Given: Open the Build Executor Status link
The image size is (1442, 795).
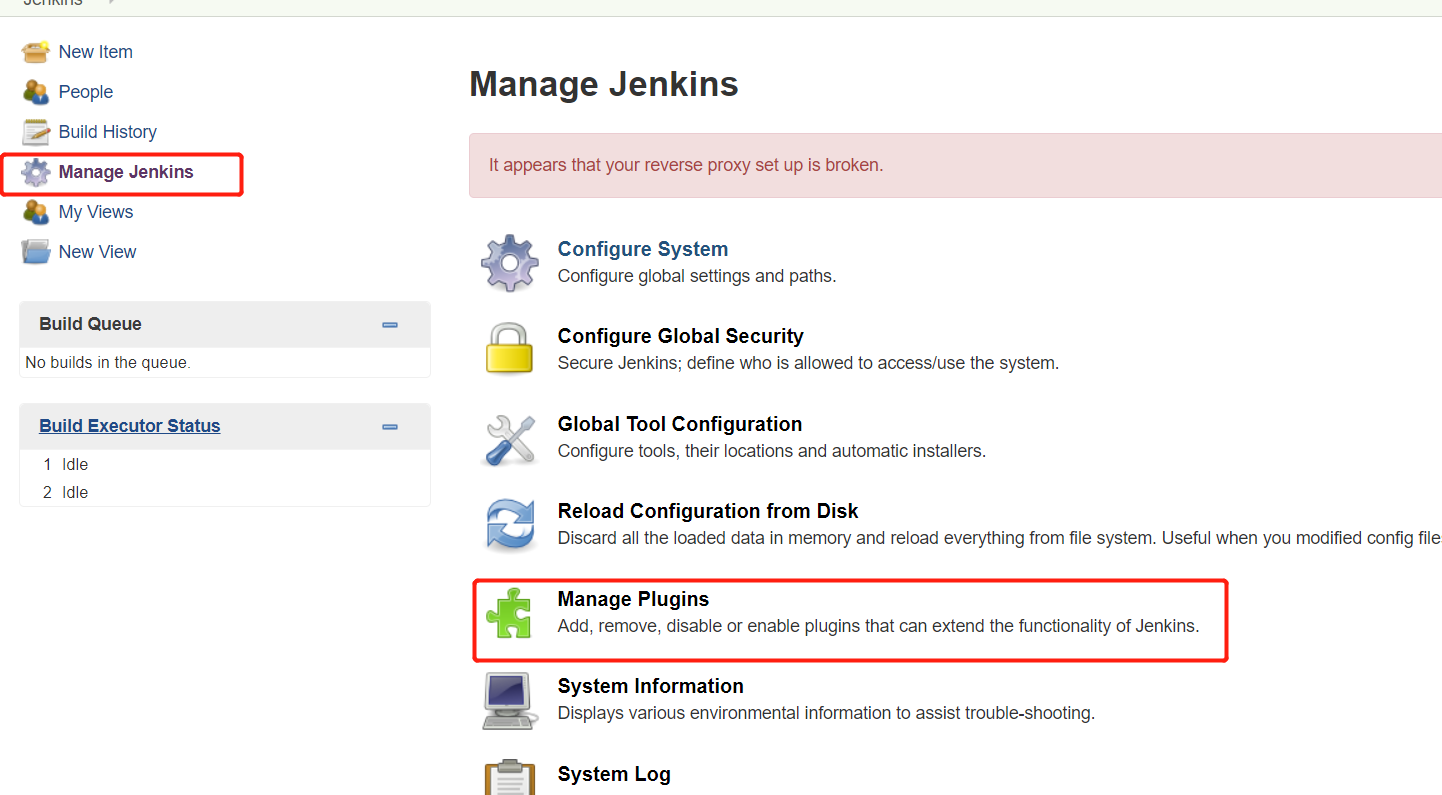Looking at the screenshot, I should point(129,425).
